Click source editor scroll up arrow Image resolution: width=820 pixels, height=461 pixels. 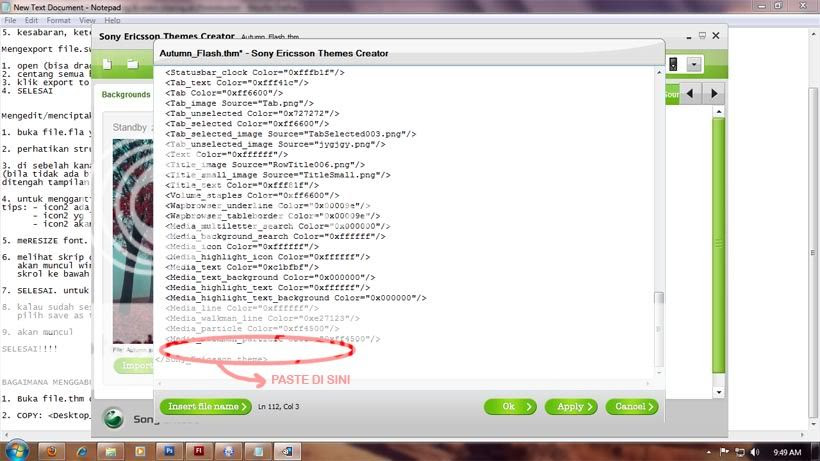pyautogui.click(x=659, y=73)
